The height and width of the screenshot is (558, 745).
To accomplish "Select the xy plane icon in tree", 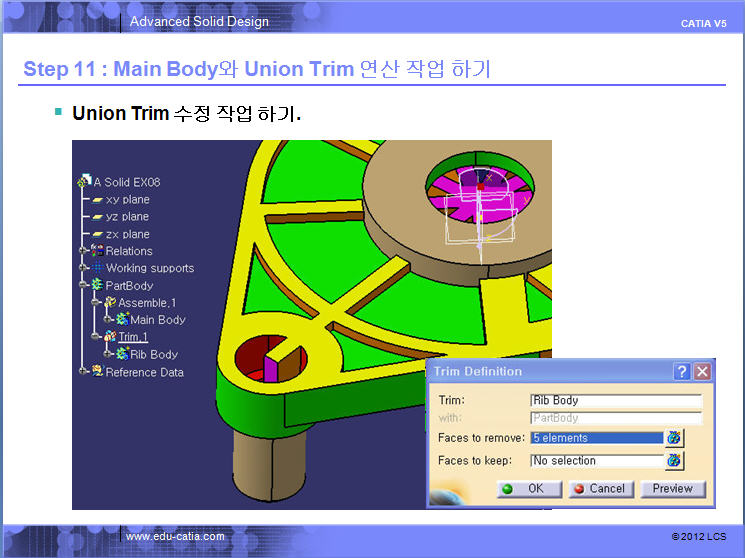I will (97, 200).
